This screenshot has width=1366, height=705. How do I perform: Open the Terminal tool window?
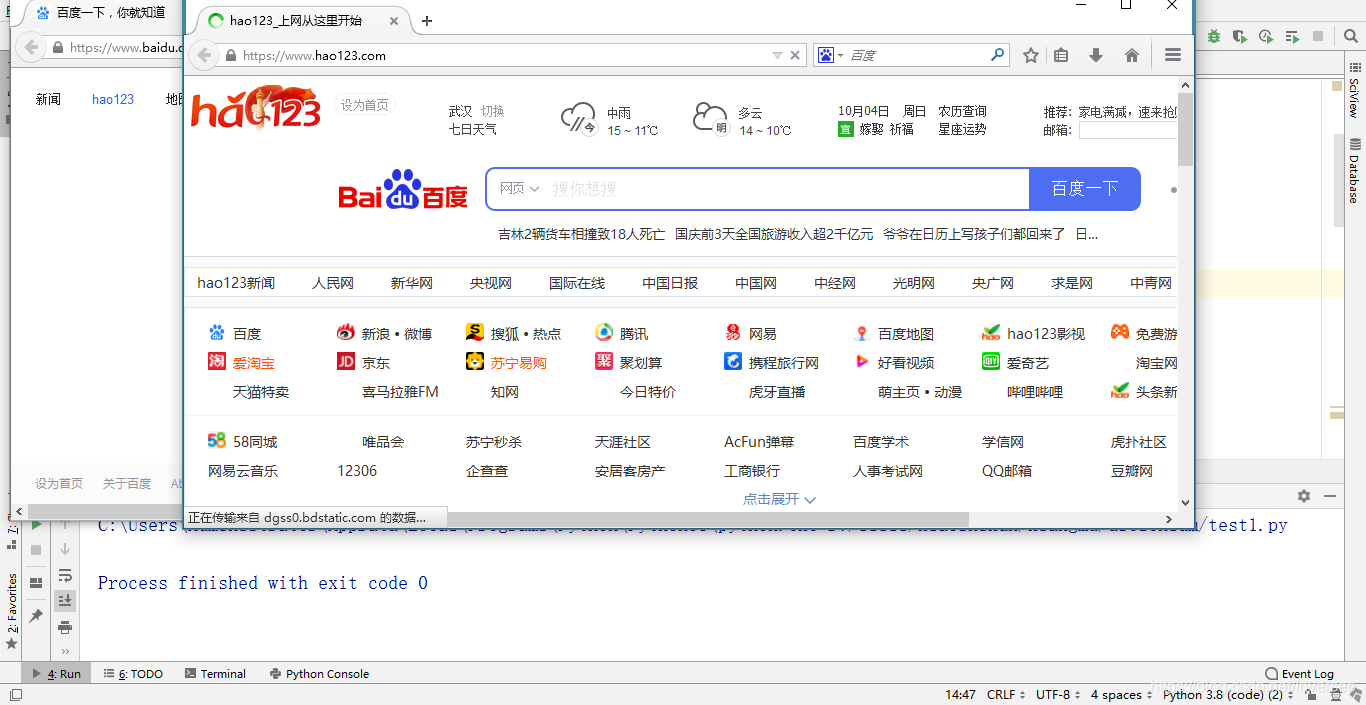tap(214, 674)
